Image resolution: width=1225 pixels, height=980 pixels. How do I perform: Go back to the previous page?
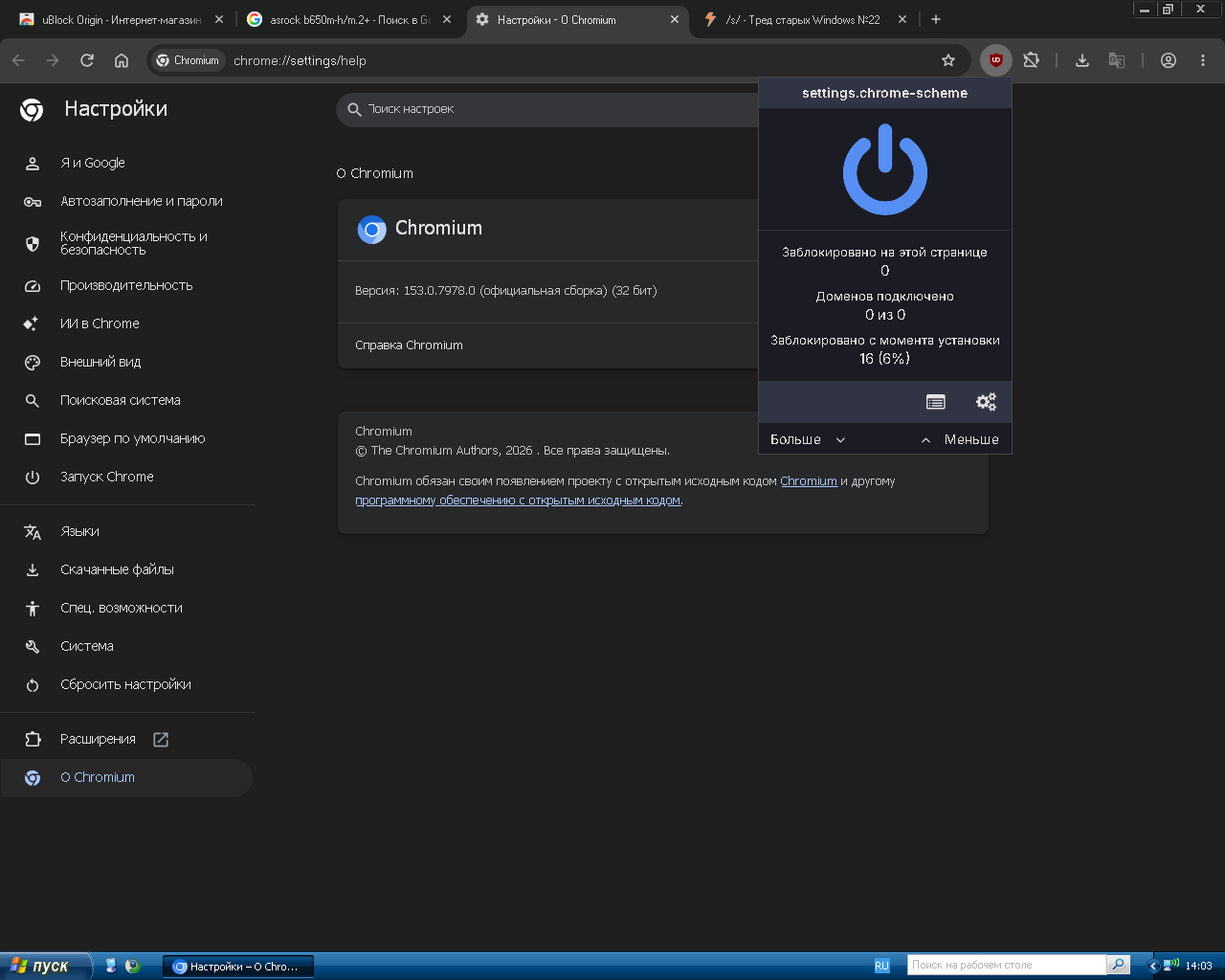point(18,60)
